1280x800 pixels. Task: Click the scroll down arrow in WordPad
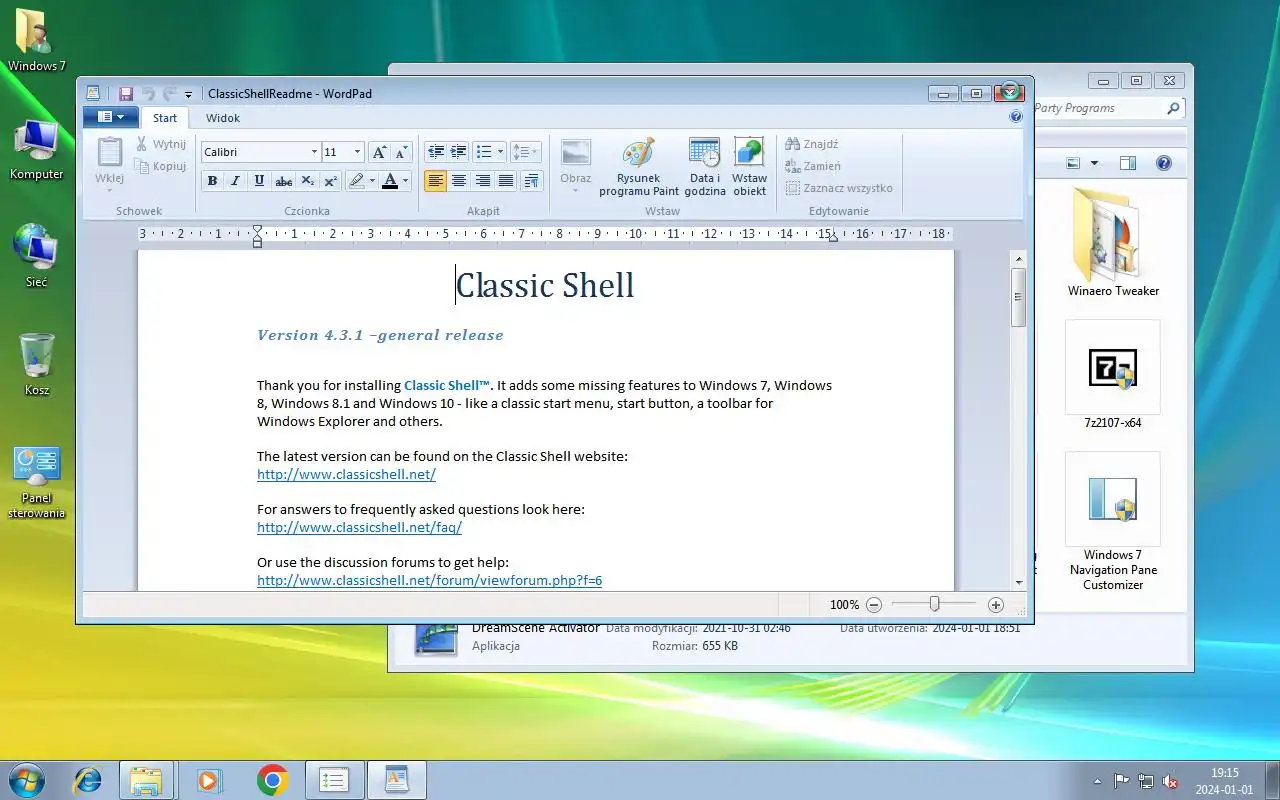tap(1019, 582)
